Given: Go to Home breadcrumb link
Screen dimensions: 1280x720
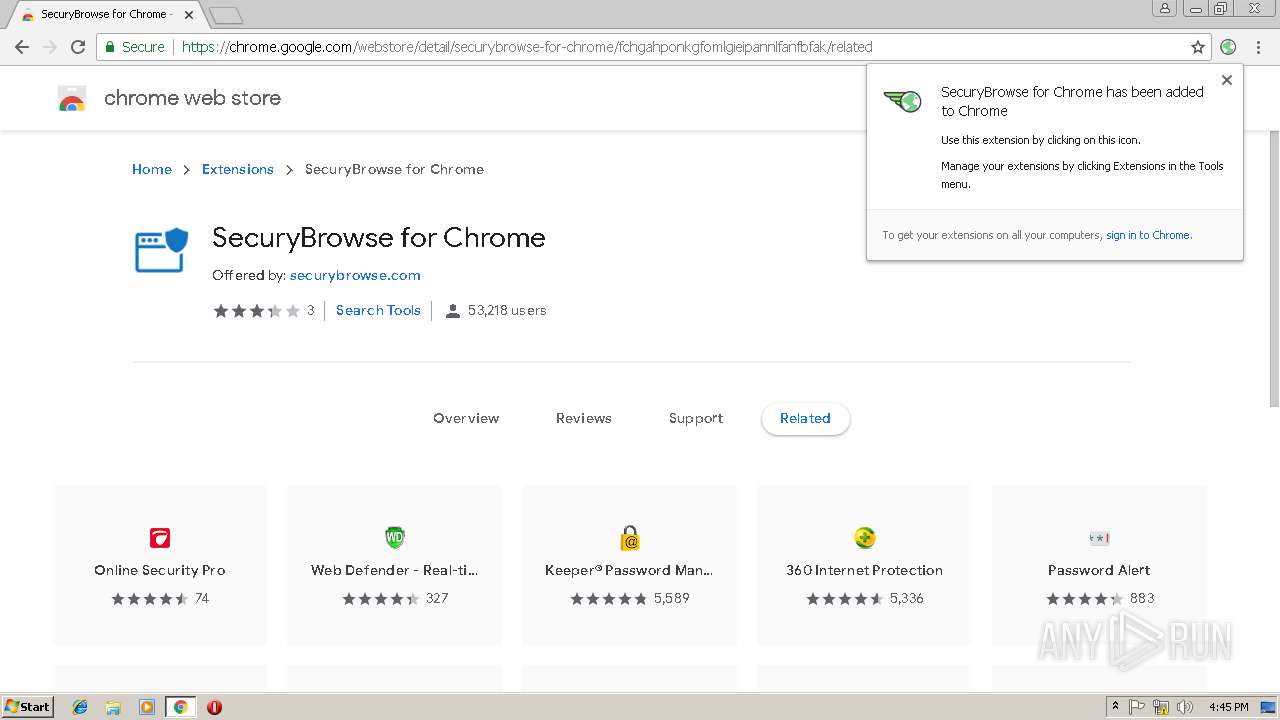Looking at the screenshot, I should pyautogui.click(x=152, y=169).
